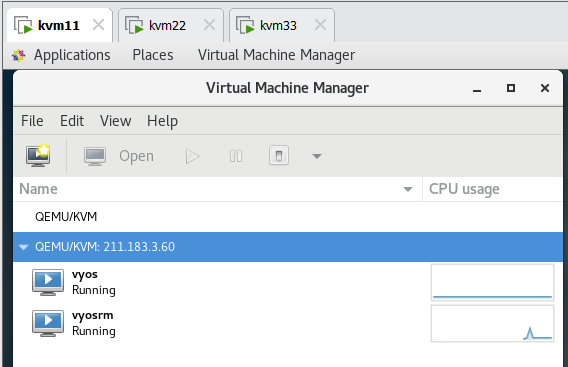Open the Places menu in top panel
This screenshot has width=568, height=367.
click(153, 55)
